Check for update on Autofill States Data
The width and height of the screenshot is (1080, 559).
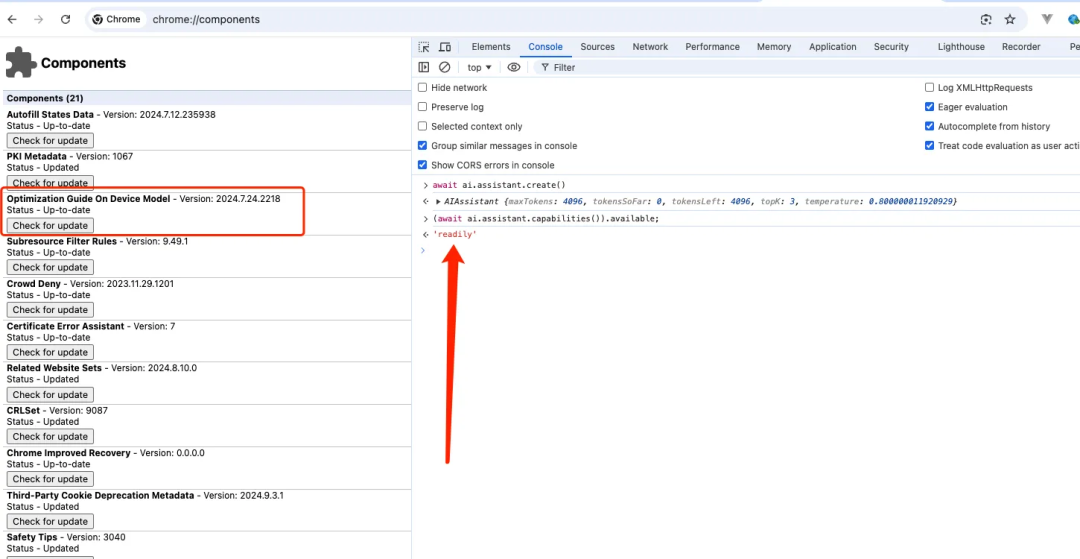(50, 141)
